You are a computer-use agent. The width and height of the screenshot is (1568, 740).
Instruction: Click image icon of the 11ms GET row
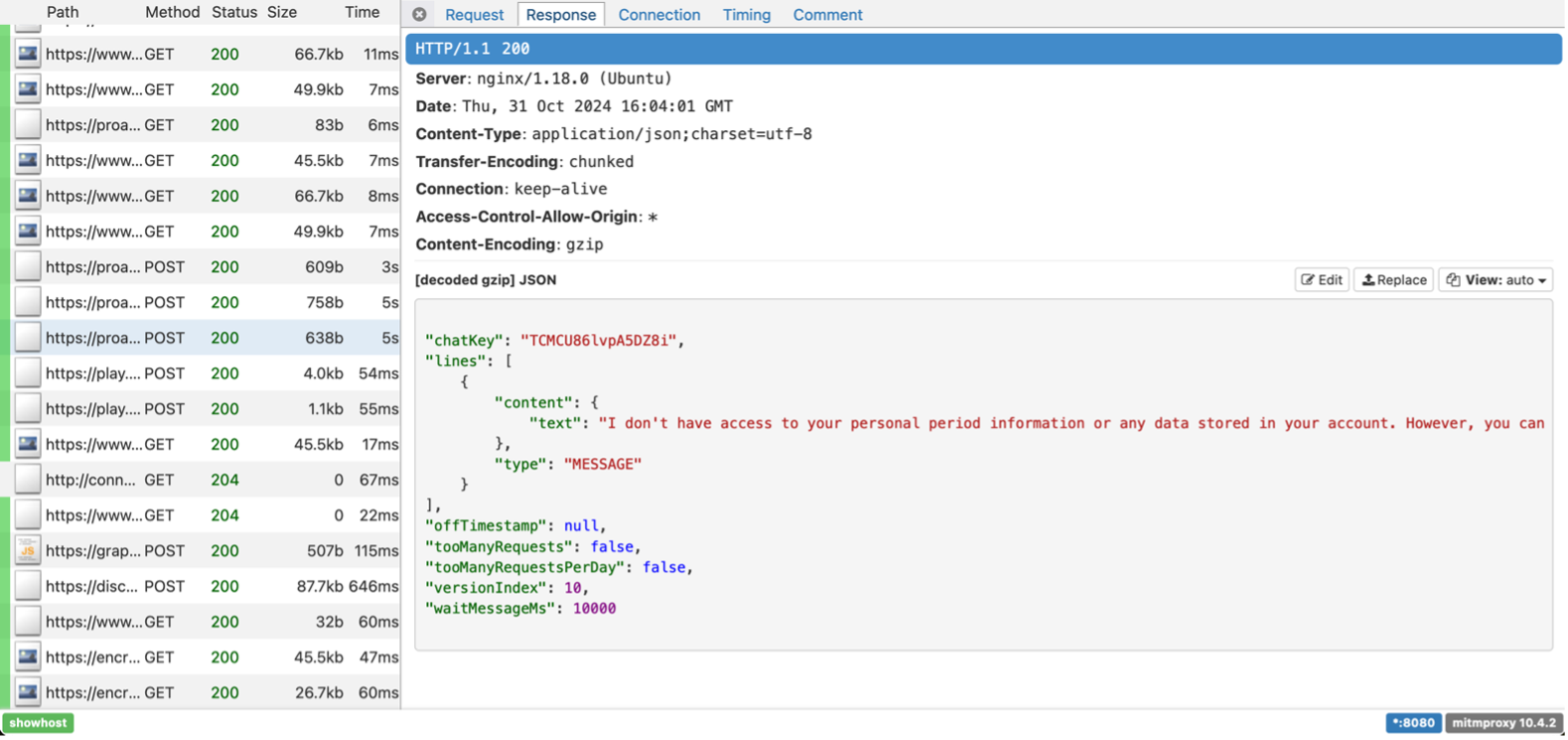tap(28, 54)
